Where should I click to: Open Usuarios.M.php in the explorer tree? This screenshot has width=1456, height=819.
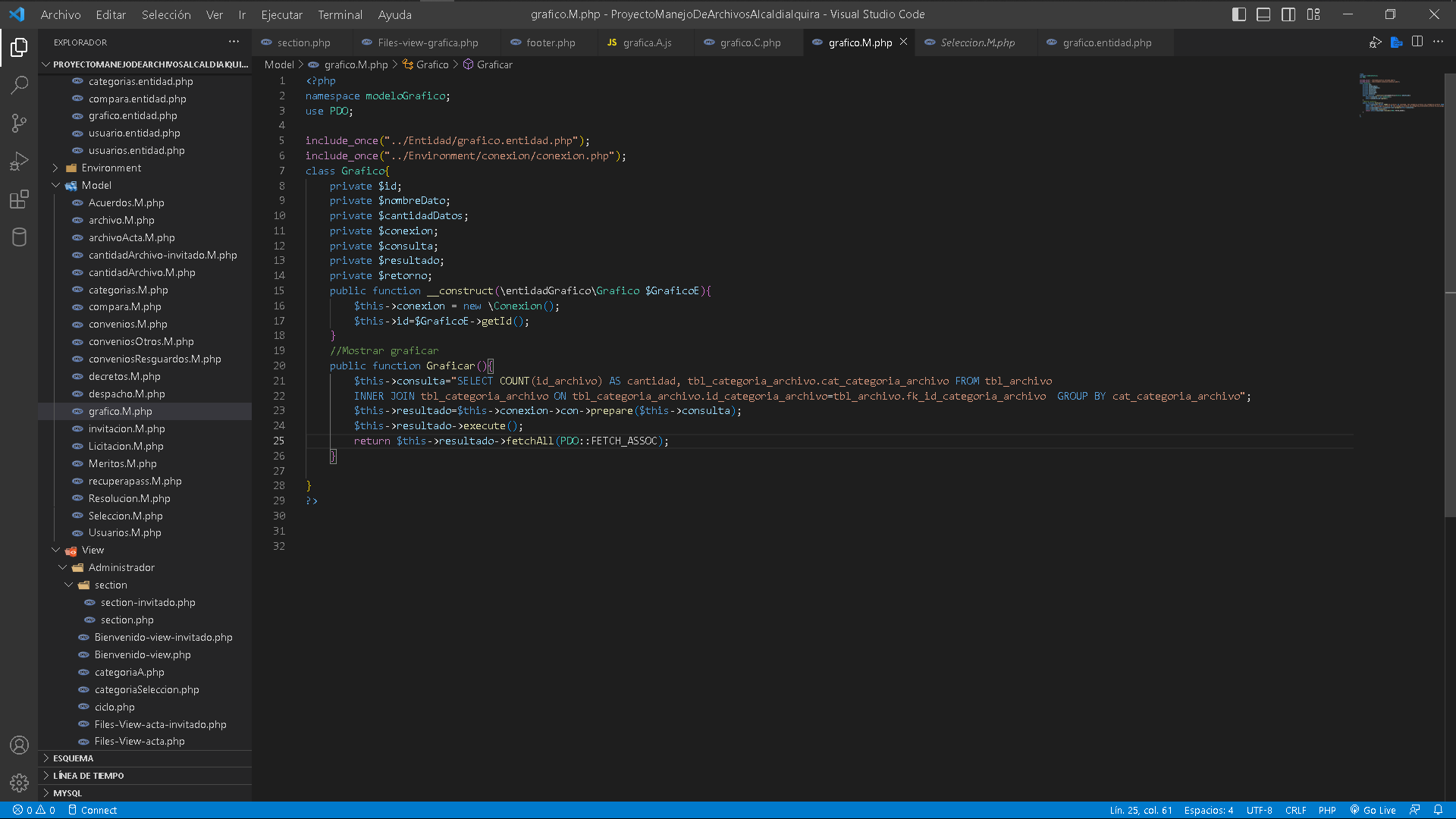[145, 532]
